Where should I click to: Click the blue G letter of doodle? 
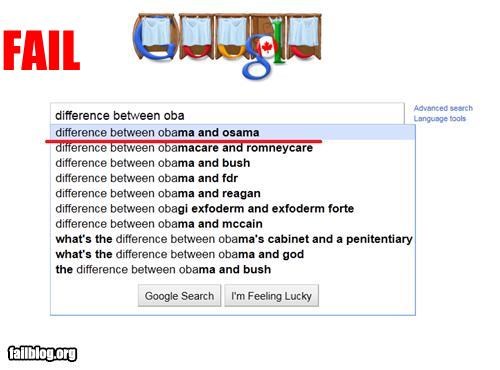click(154, 37)
